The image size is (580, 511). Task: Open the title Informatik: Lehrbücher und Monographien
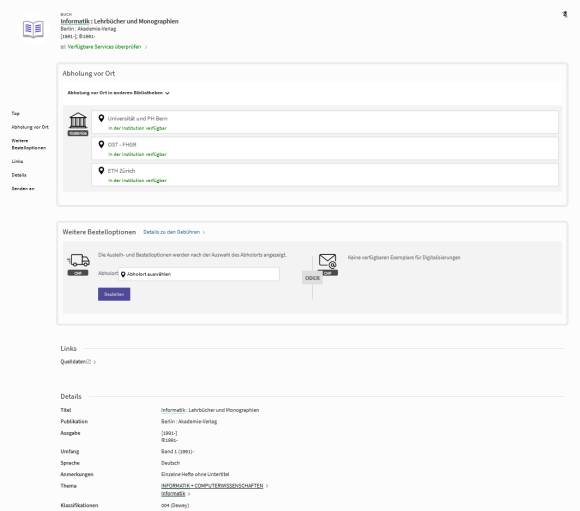click(119, 21)
